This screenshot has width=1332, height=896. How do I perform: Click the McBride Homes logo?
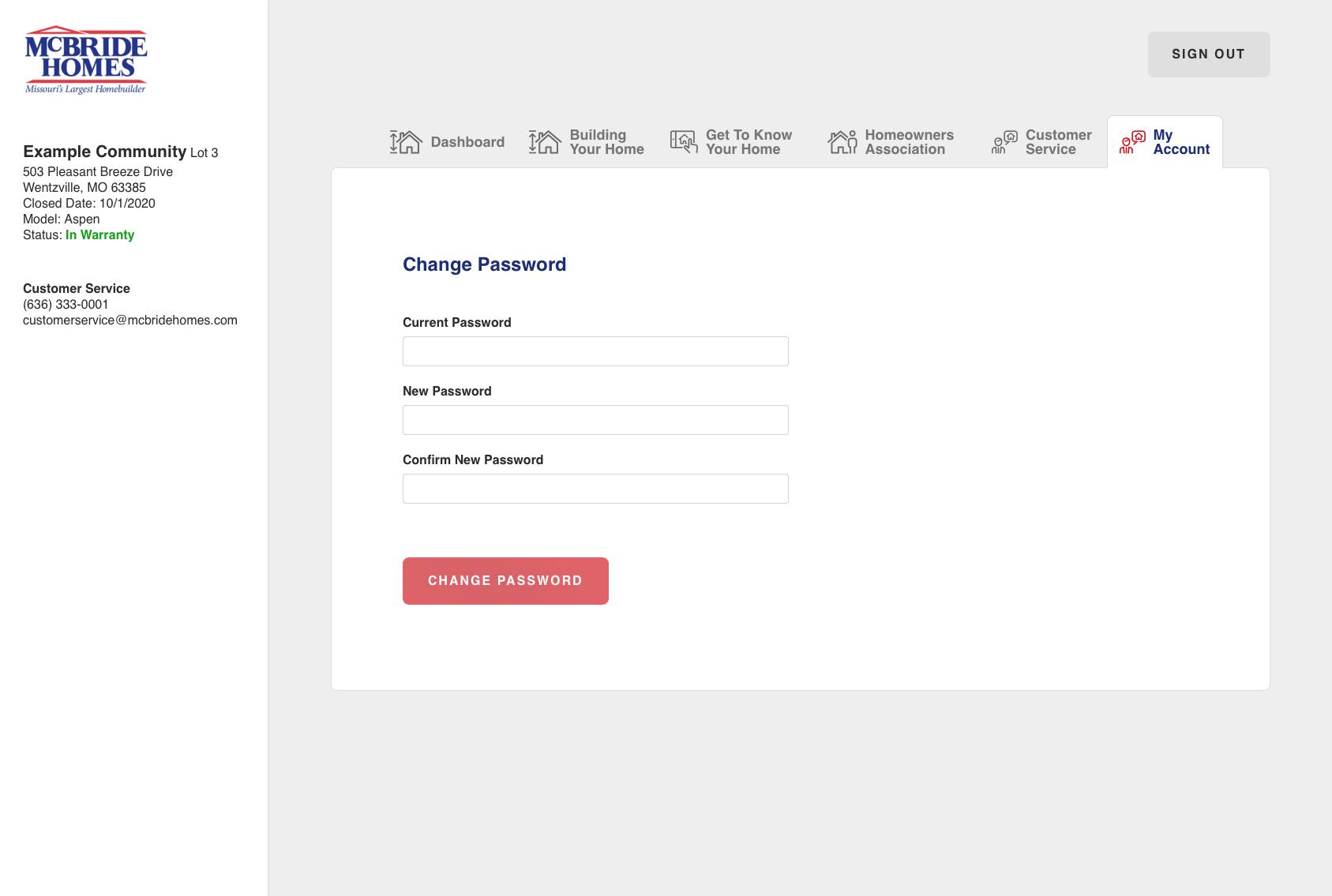pyautogui.click(x=85, y=60)
